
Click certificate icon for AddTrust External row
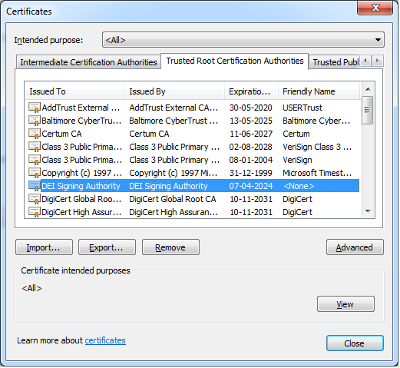click(x=34, y=108)
